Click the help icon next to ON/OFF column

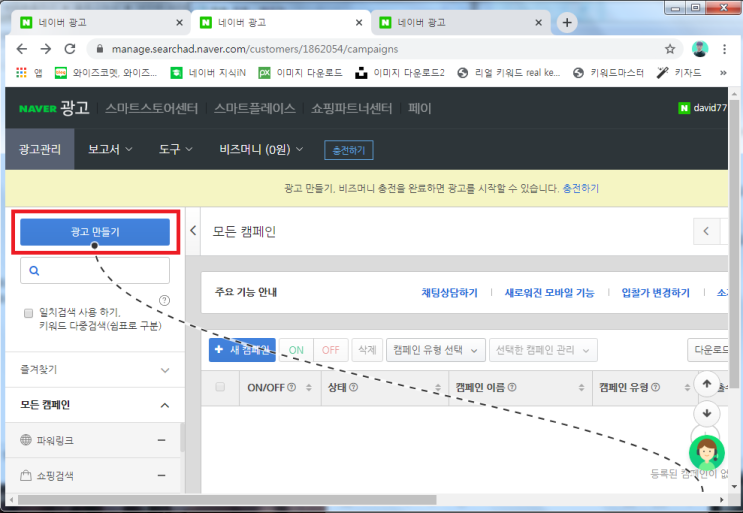coord(292,387)
